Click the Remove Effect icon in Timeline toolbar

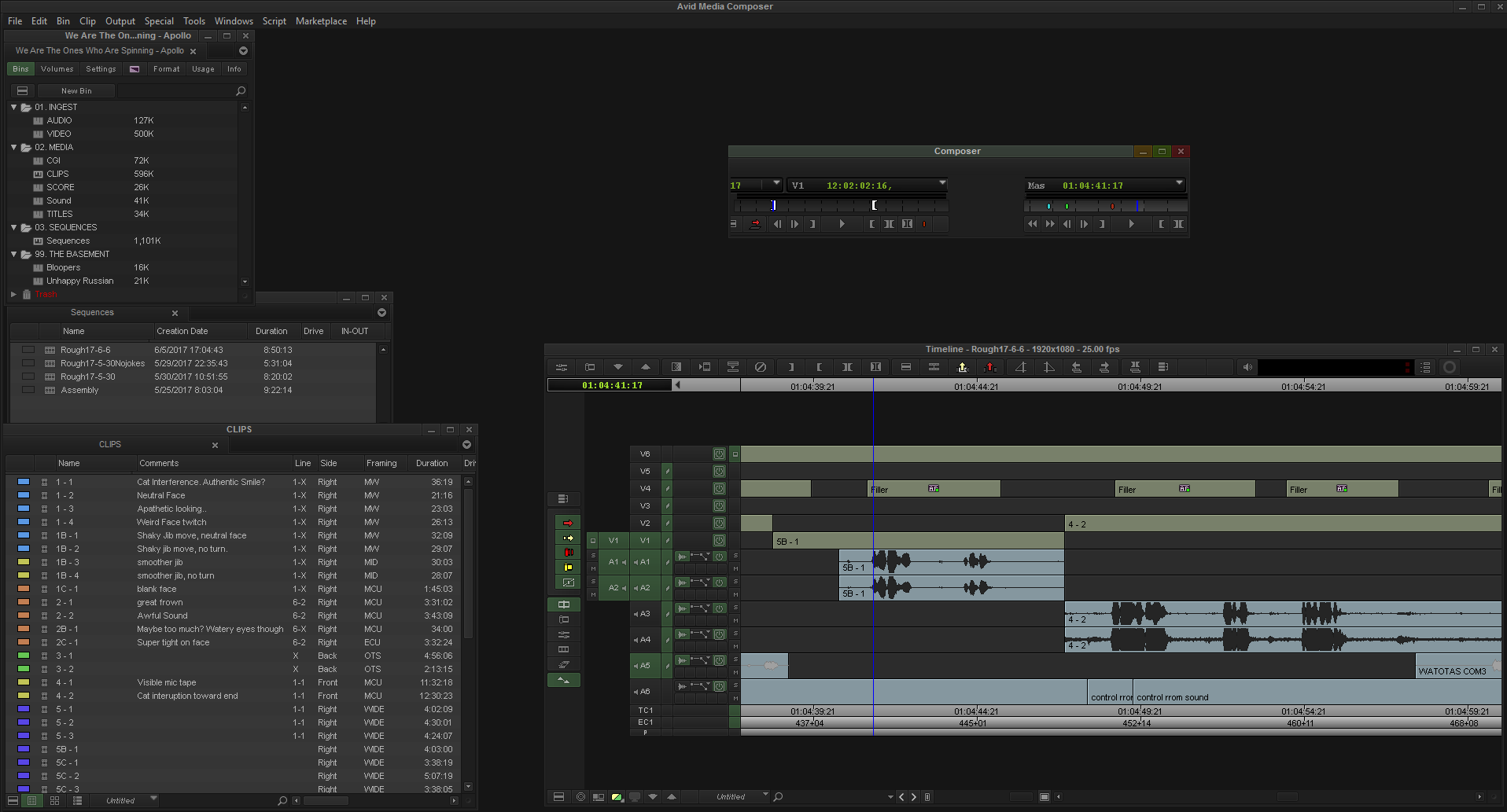pyautogui.click(x=761, y=367)
